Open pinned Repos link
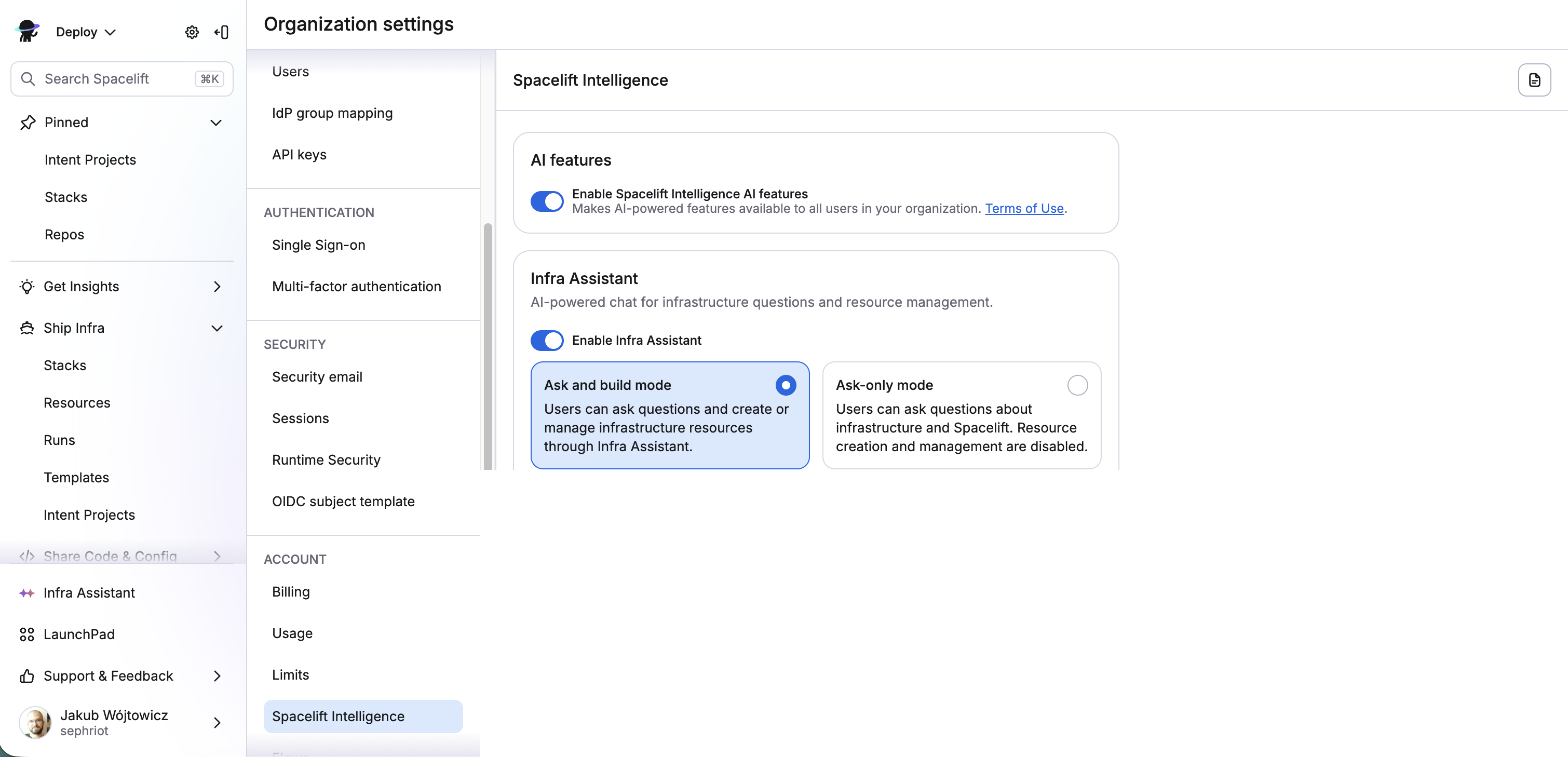 [64, 234]
